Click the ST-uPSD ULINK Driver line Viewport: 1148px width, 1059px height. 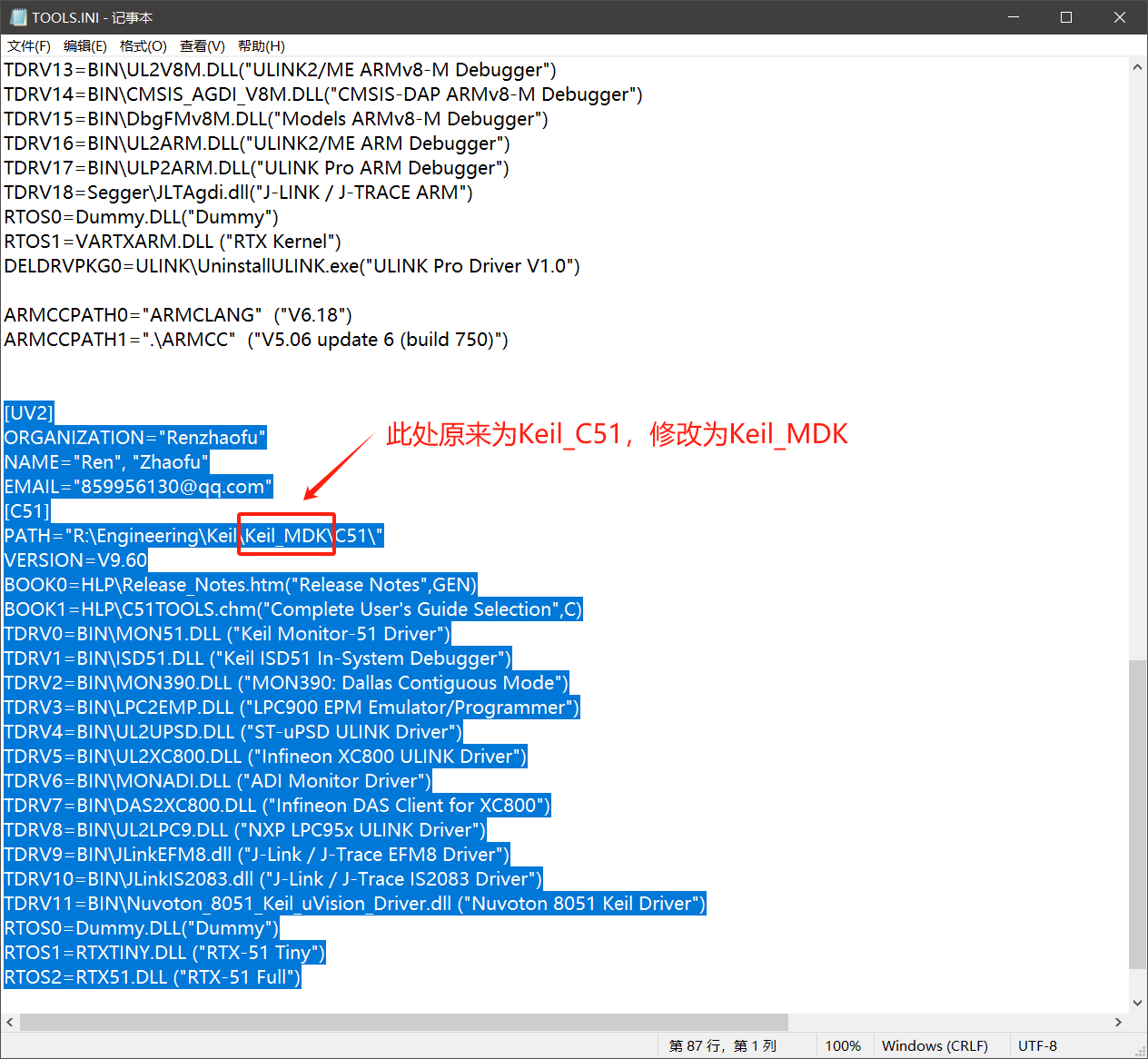[x=233, y=732]
